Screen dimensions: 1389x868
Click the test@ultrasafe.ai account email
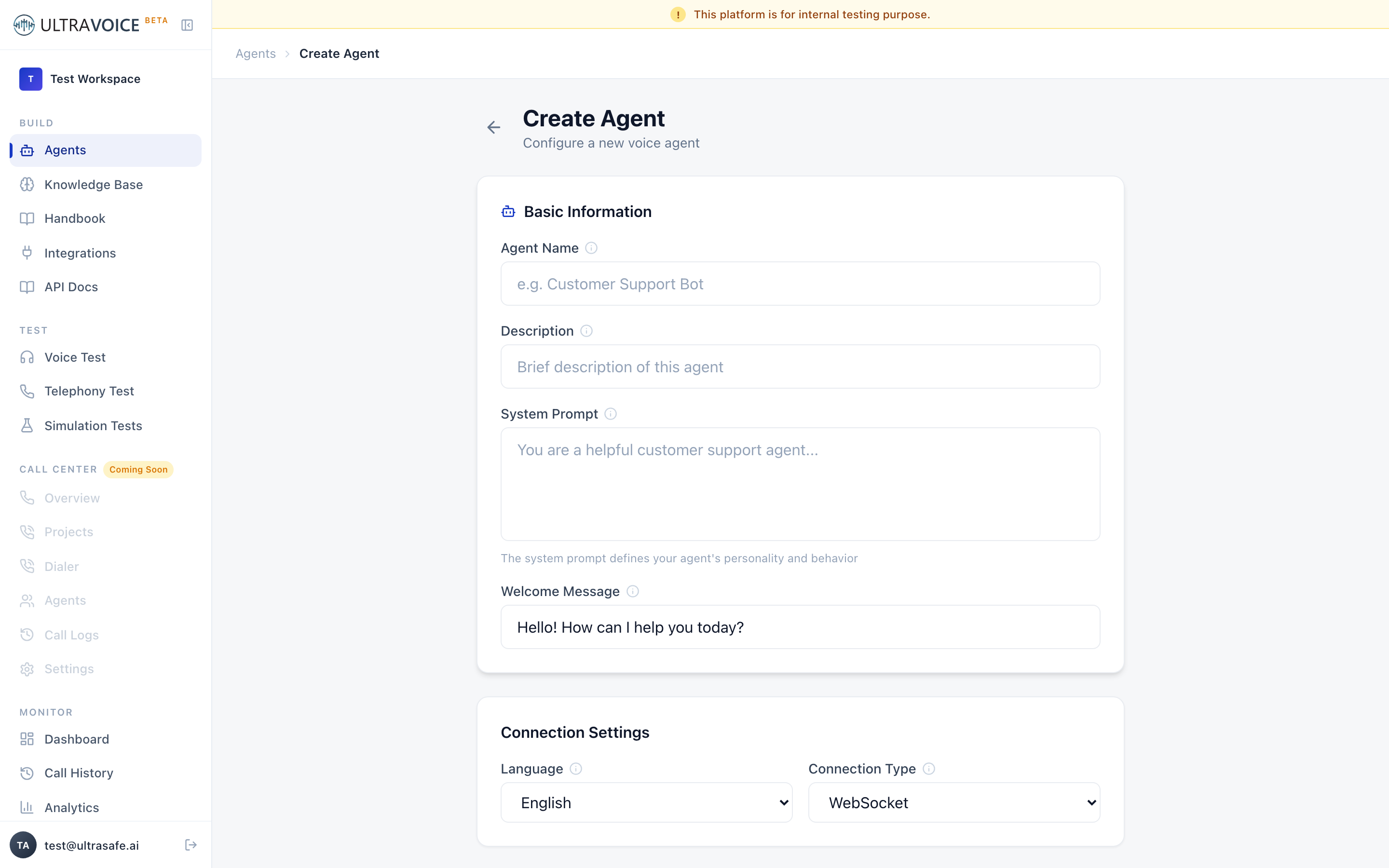pyautogui.click(x=92, y=845)
